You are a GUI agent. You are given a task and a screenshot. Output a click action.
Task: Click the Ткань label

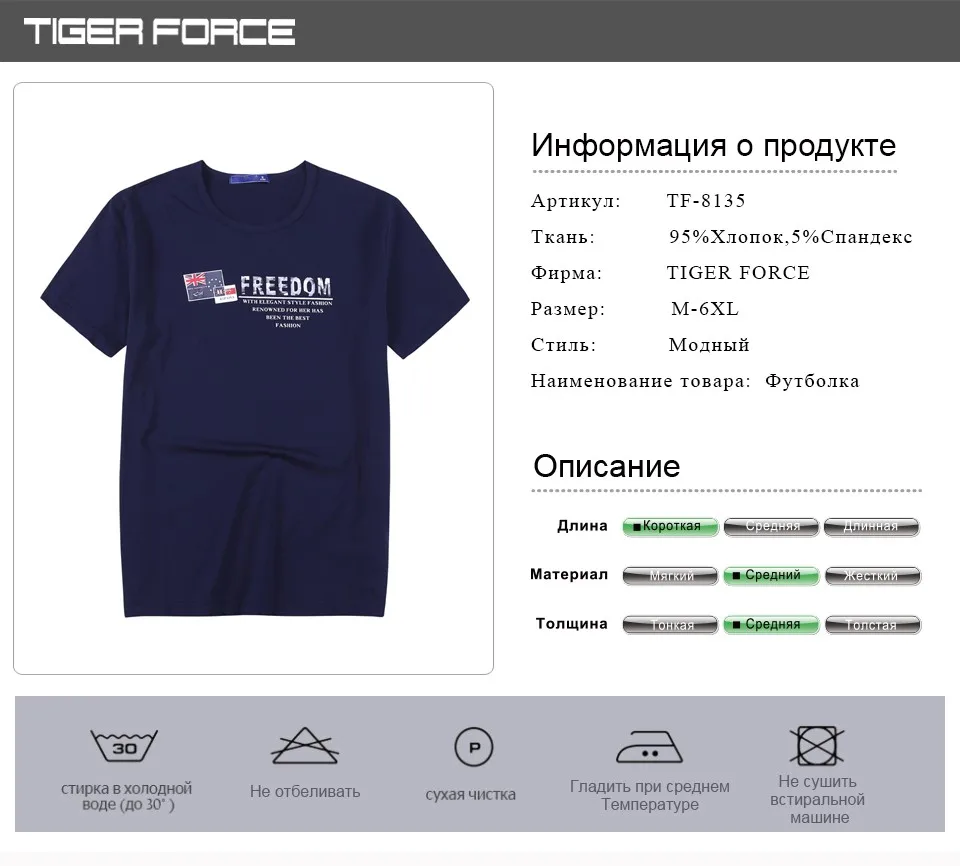pyautogui.click(x=563, y=237)
